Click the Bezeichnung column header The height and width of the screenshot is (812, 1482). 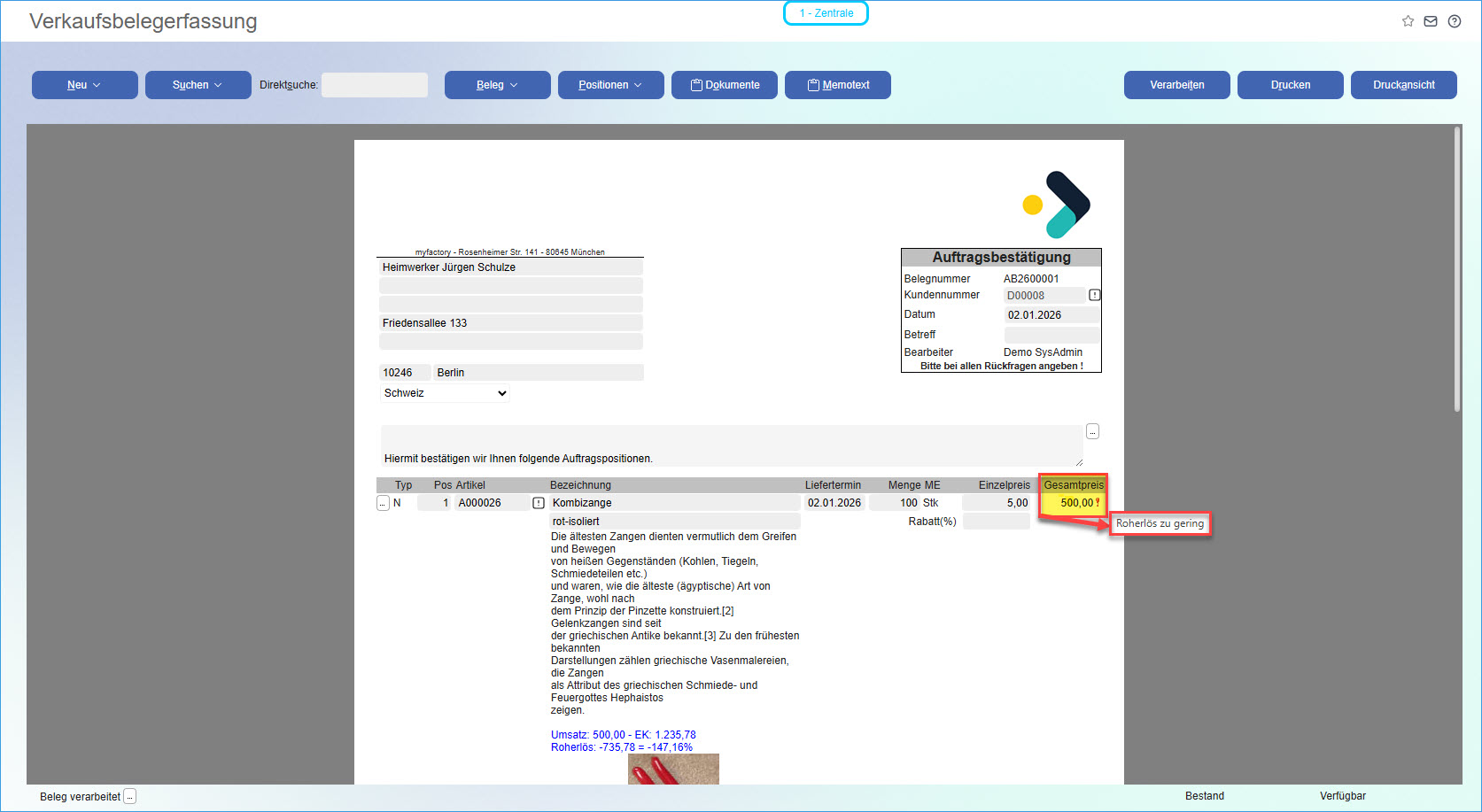(580, 485)
